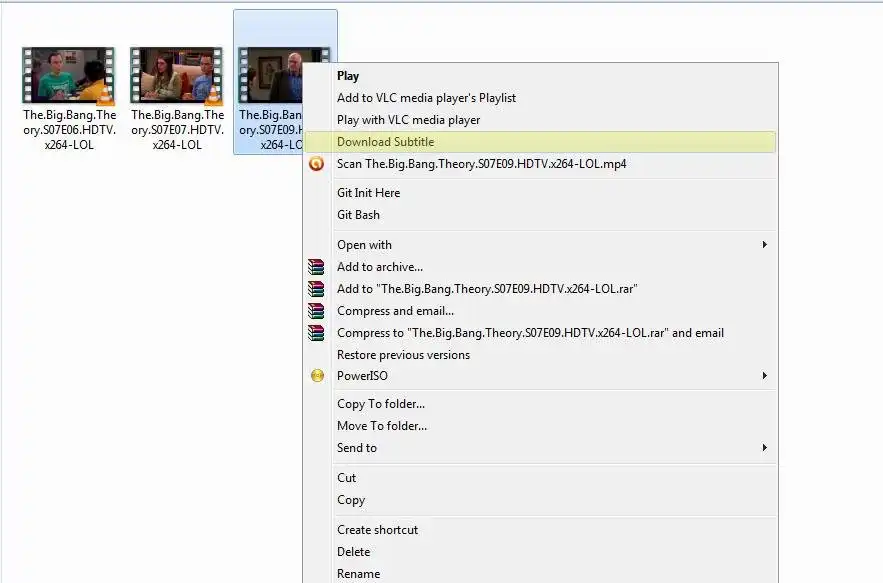Select the S07E09 video thumbnail
Viewport: 883px width, 583px height.
point(270,75)
